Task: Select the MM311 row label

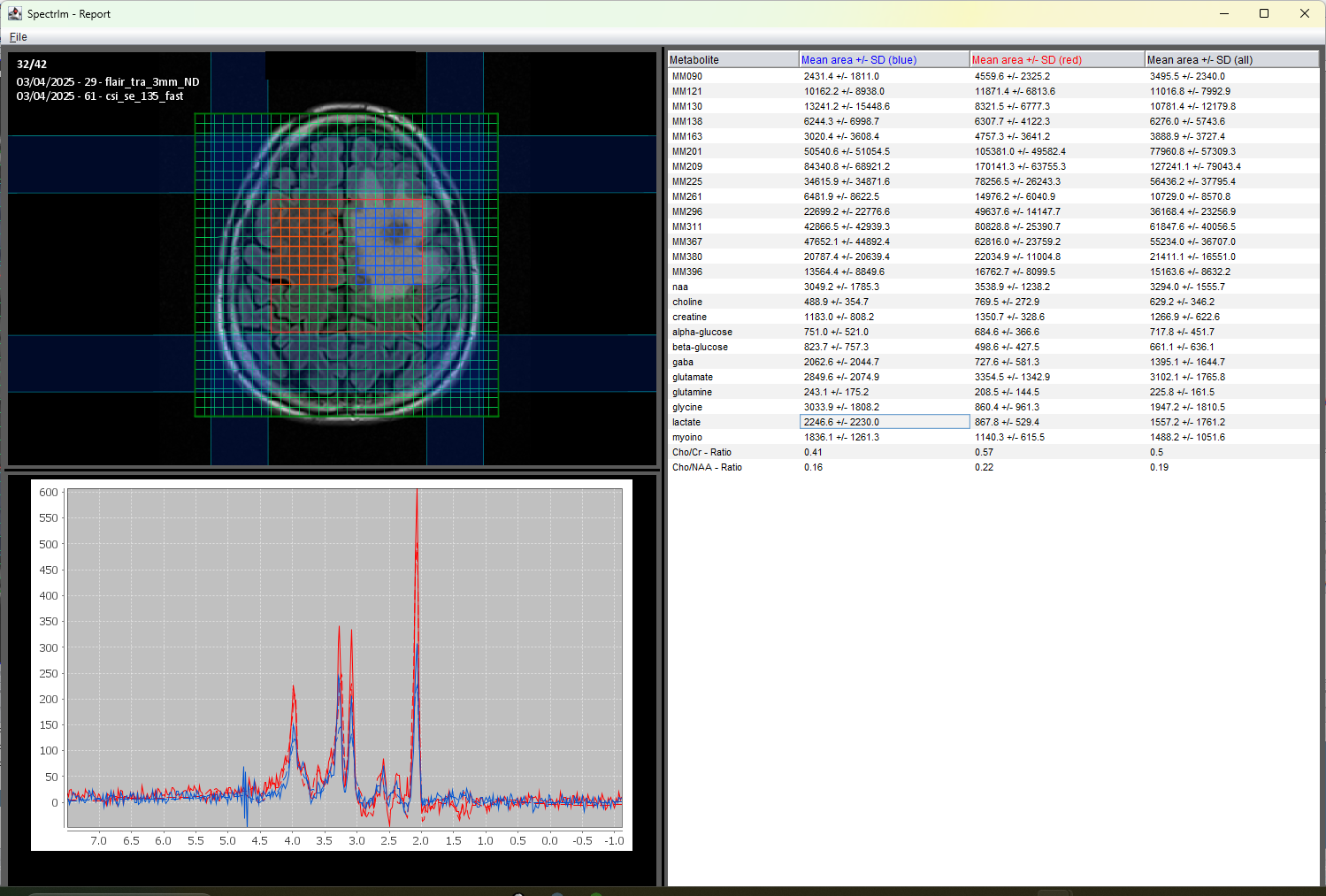Action: coord(686,226)
